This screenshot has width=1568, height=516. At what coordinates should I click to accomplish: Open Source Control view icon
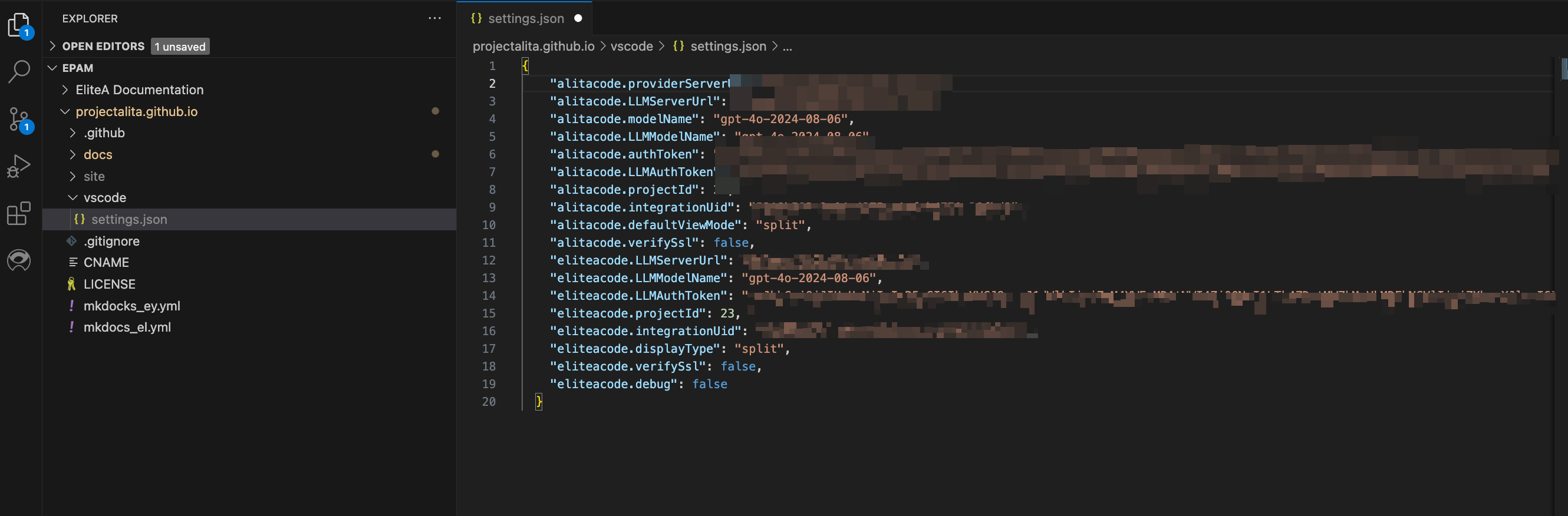click(20, 119)
